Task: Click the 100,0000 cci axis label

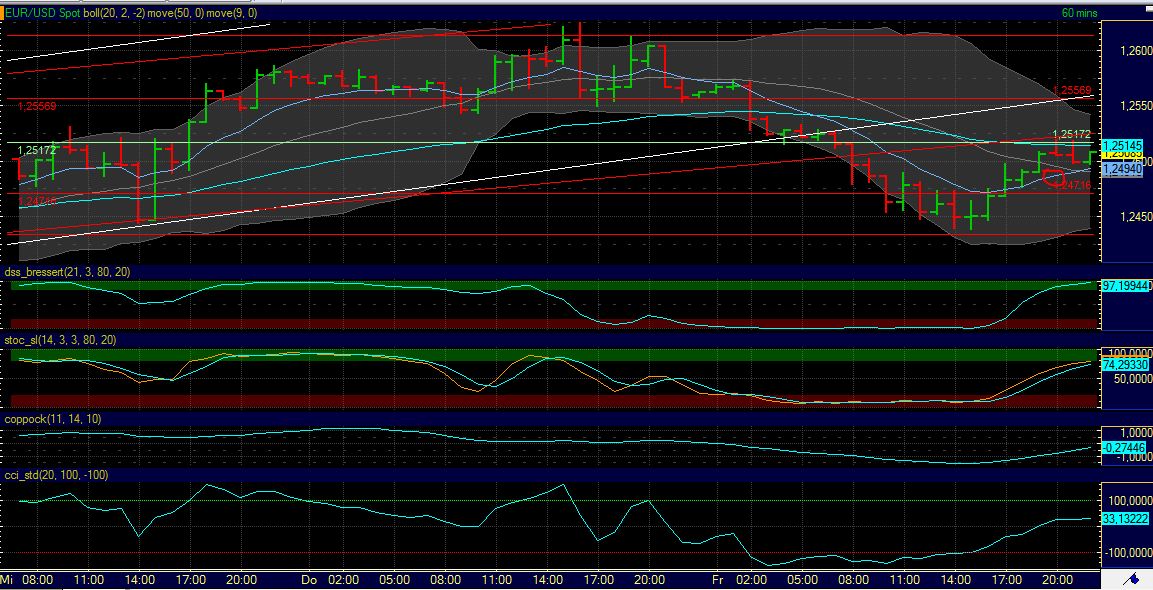Action: [1130, 501]
